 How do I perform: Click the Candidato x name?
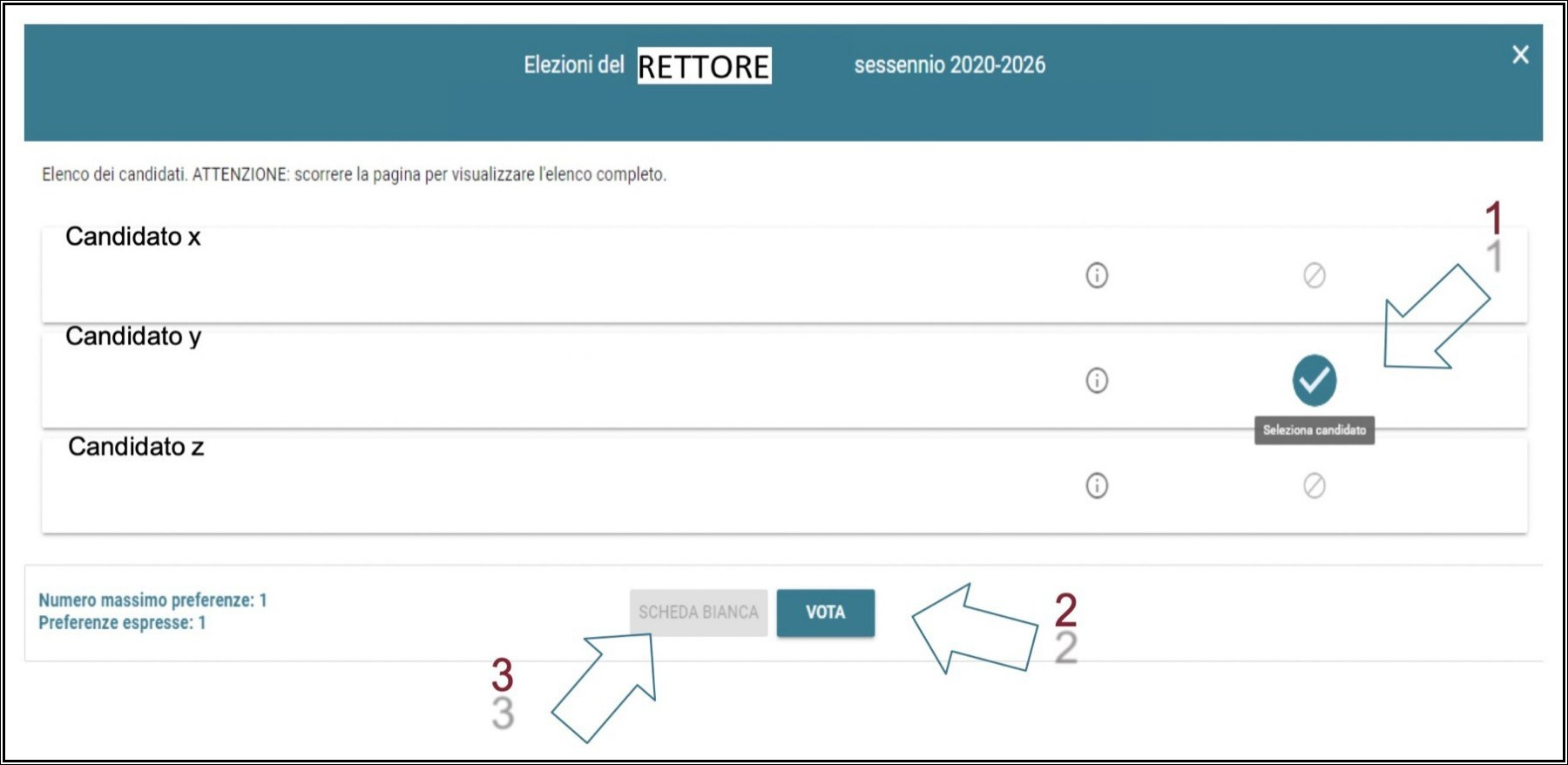[133, 237]
